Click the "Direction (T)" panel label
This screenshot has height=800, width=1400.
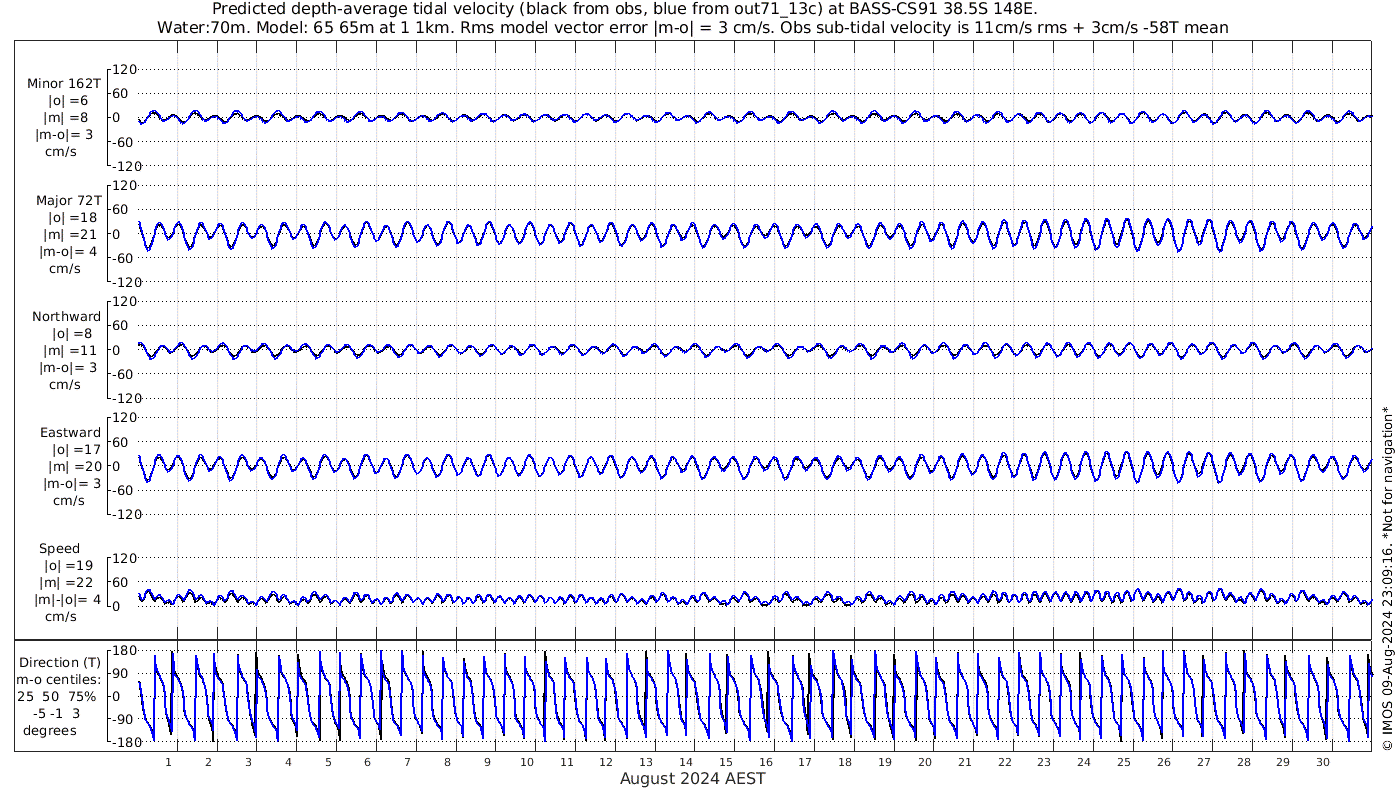[x=60, y=662]
